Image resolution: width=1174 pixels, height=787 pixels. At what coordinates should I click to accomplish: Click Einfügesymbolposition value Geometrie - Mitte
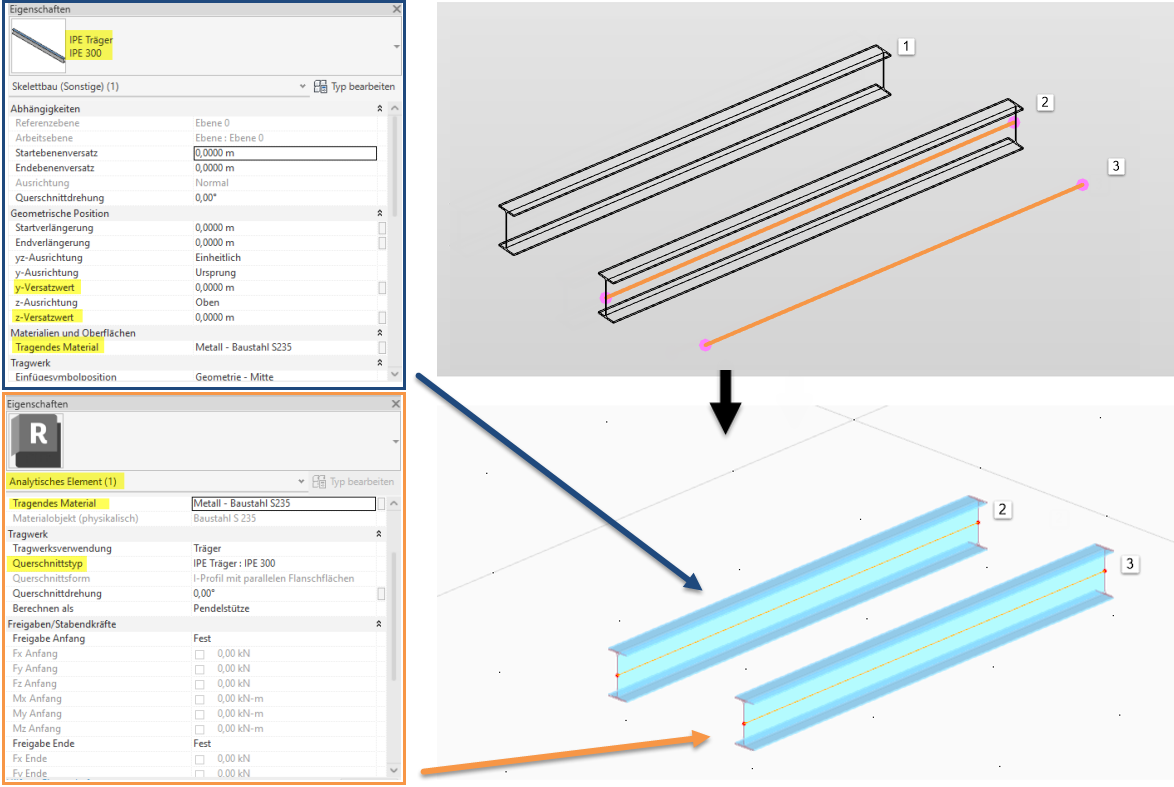point(234,377)
